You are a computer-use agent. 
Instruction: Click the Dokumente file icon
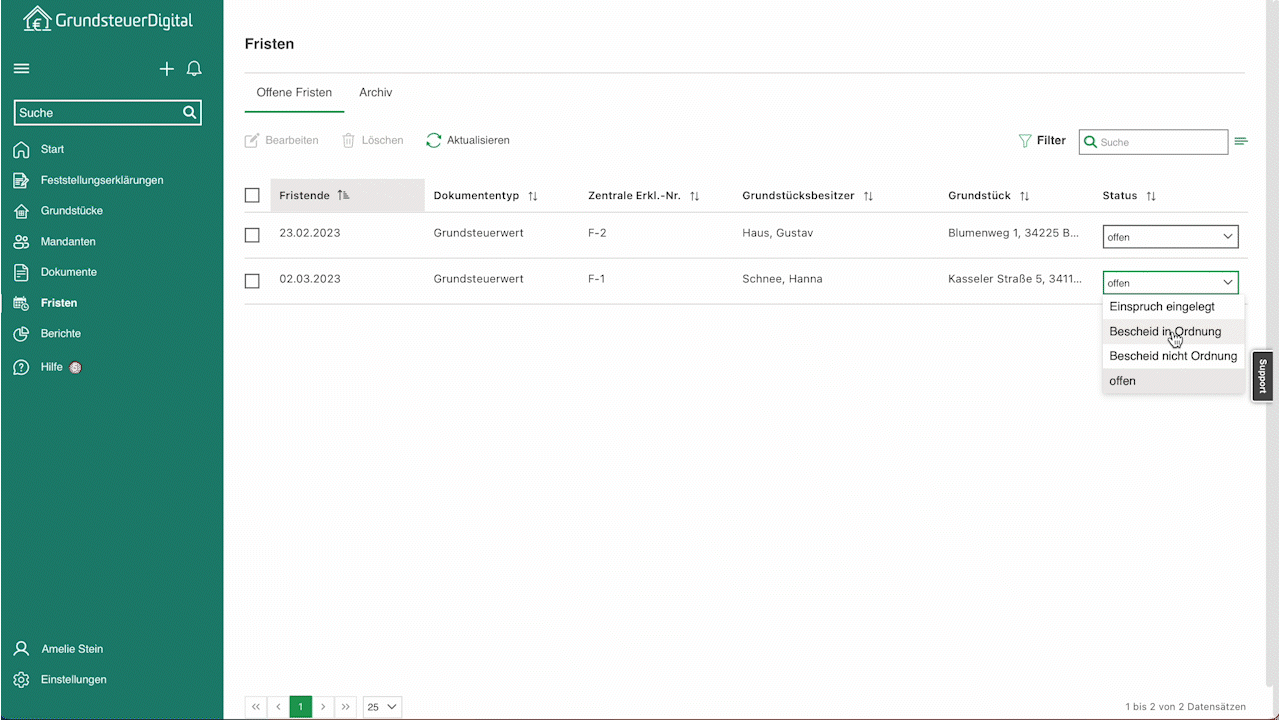pos(21,272)
